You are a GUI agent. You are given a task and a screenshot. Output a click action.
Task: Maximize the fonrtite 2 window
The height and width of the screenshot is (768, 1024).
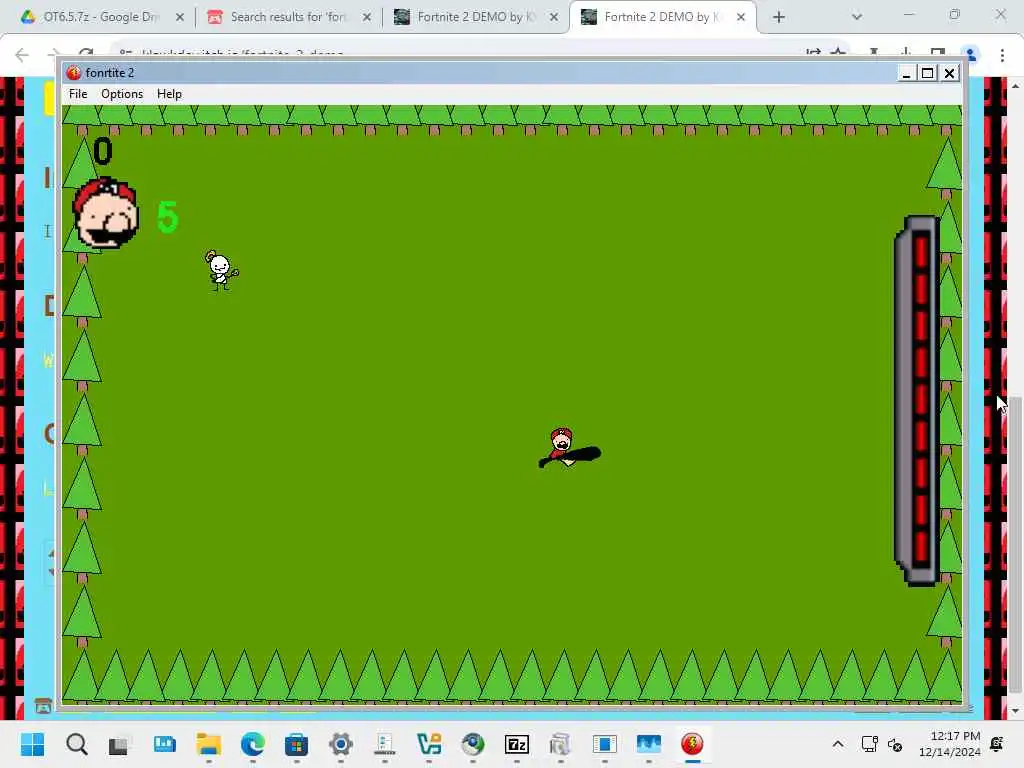tap(927, 73)
